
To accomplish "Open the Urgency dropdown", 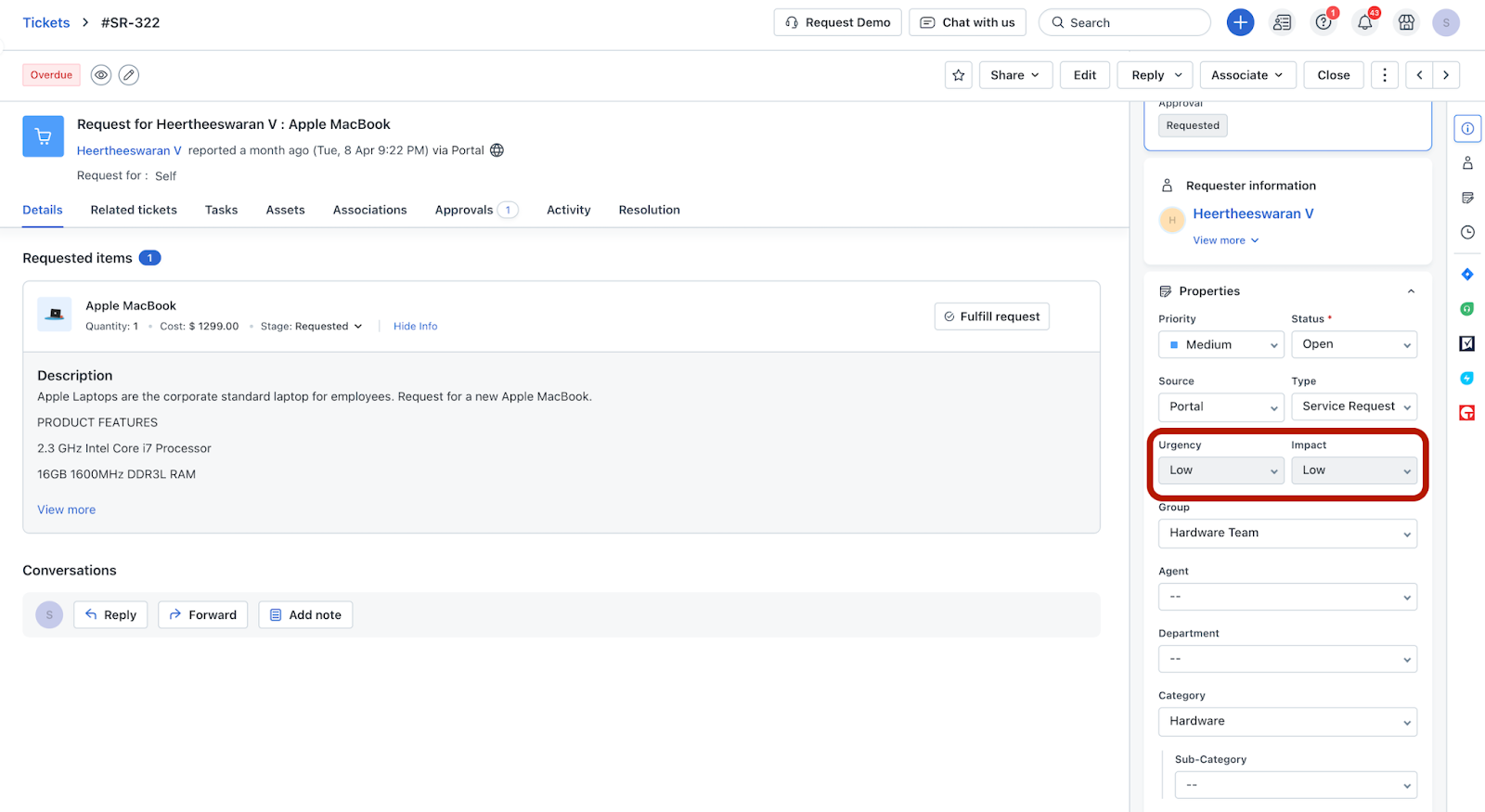I will [1221, 470].
